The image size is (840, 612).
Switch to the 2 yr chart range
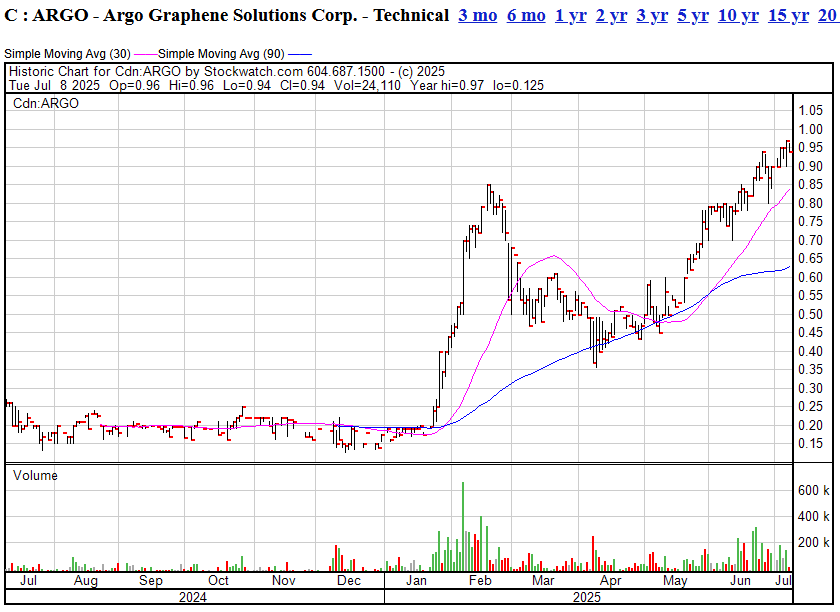(611, 16)
